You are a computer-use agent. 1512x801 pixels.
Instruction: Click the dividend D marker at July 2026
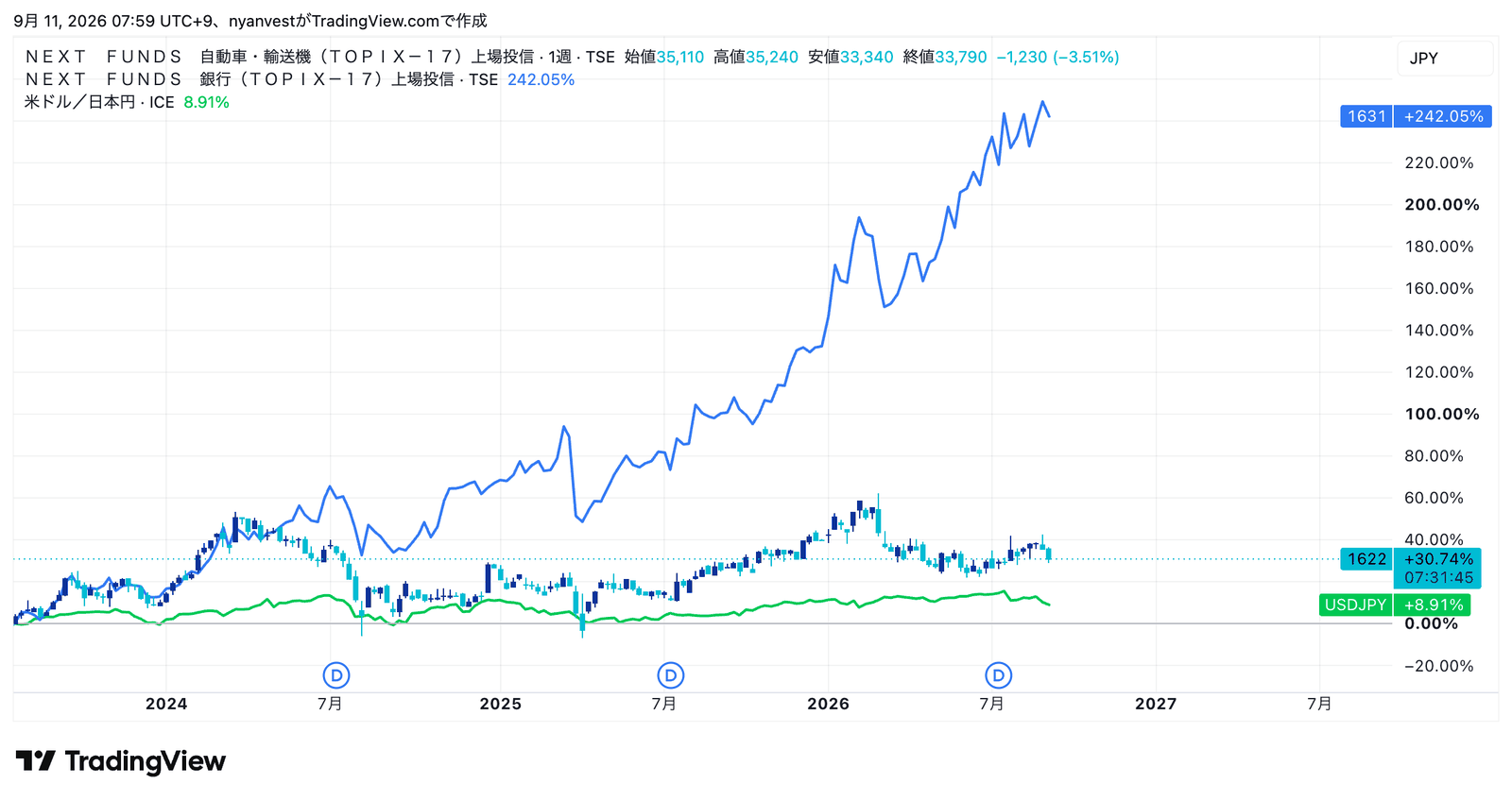999,675
